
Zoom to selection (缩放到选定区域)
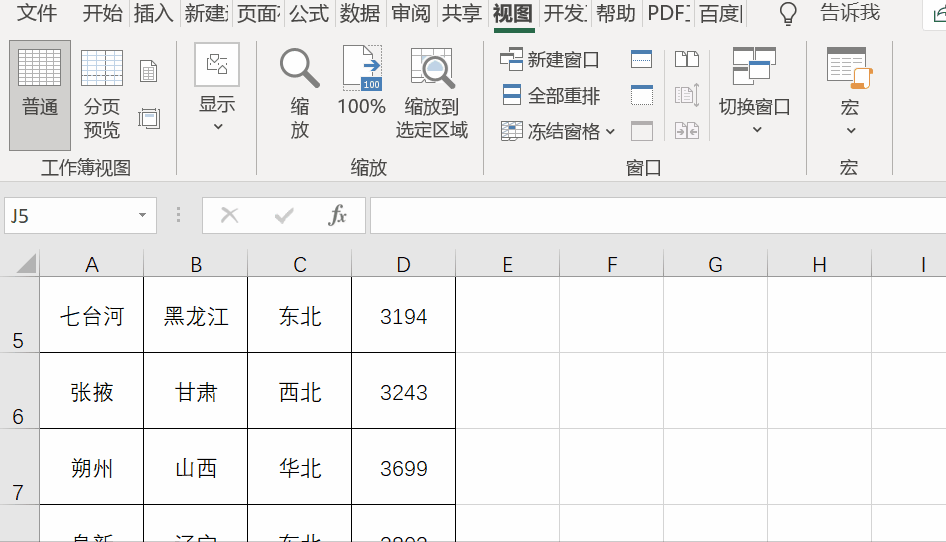point(431,94)
